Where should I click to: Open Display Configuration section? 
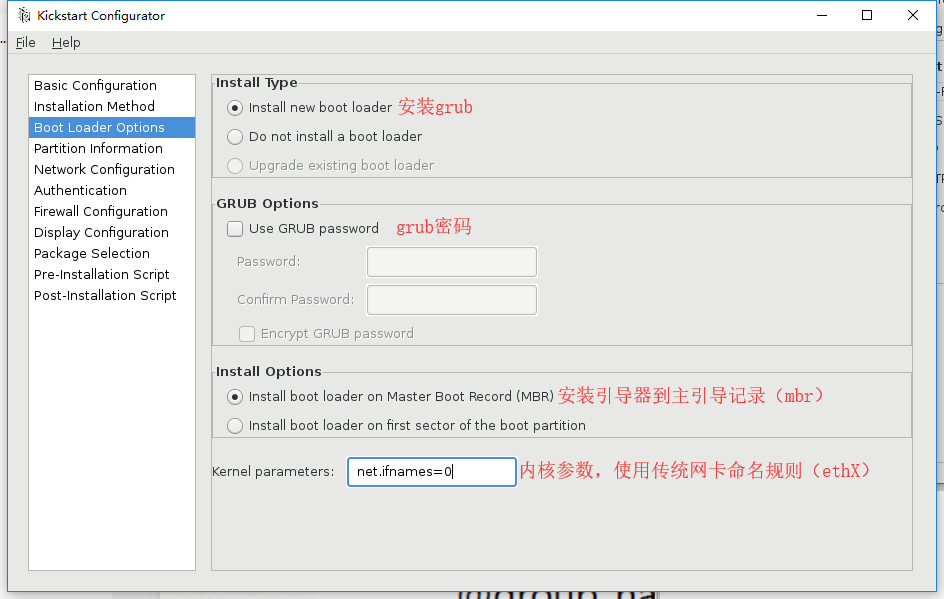tap(112, 232)
